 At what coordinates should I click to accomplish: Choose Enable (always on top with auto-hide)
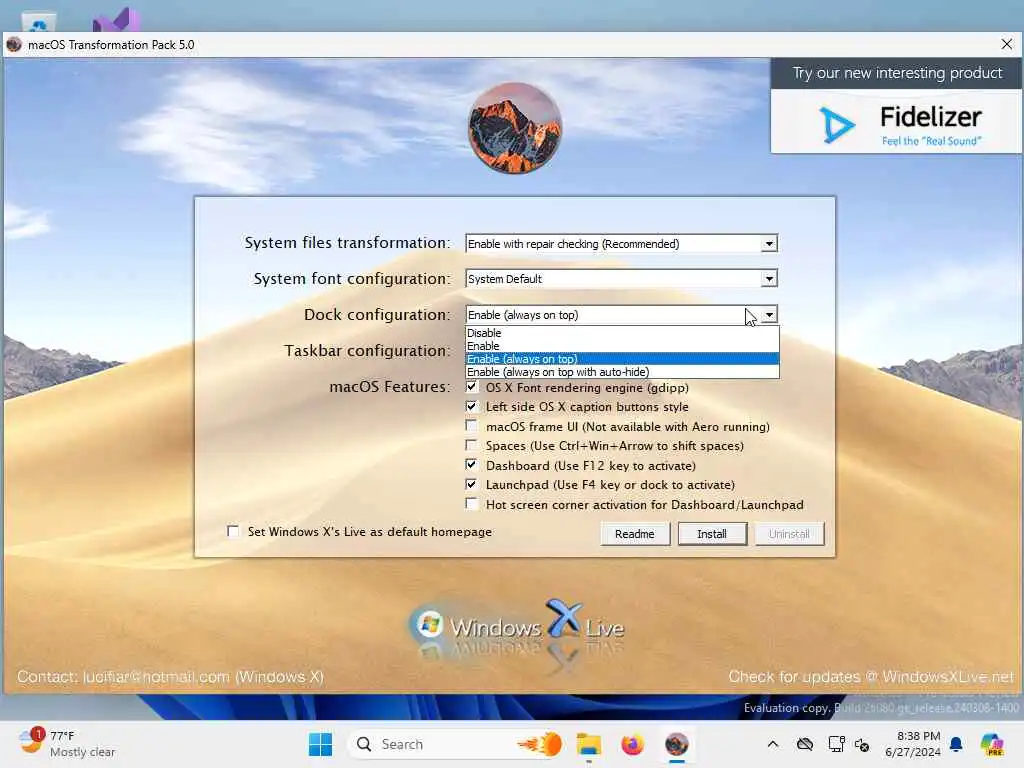click(622, 372)
